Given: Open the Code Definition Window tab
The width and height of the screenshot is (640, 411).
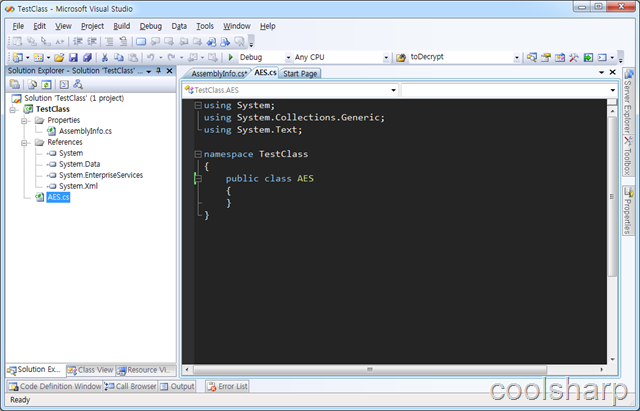Looking at the screenshot, I should 55,387.
